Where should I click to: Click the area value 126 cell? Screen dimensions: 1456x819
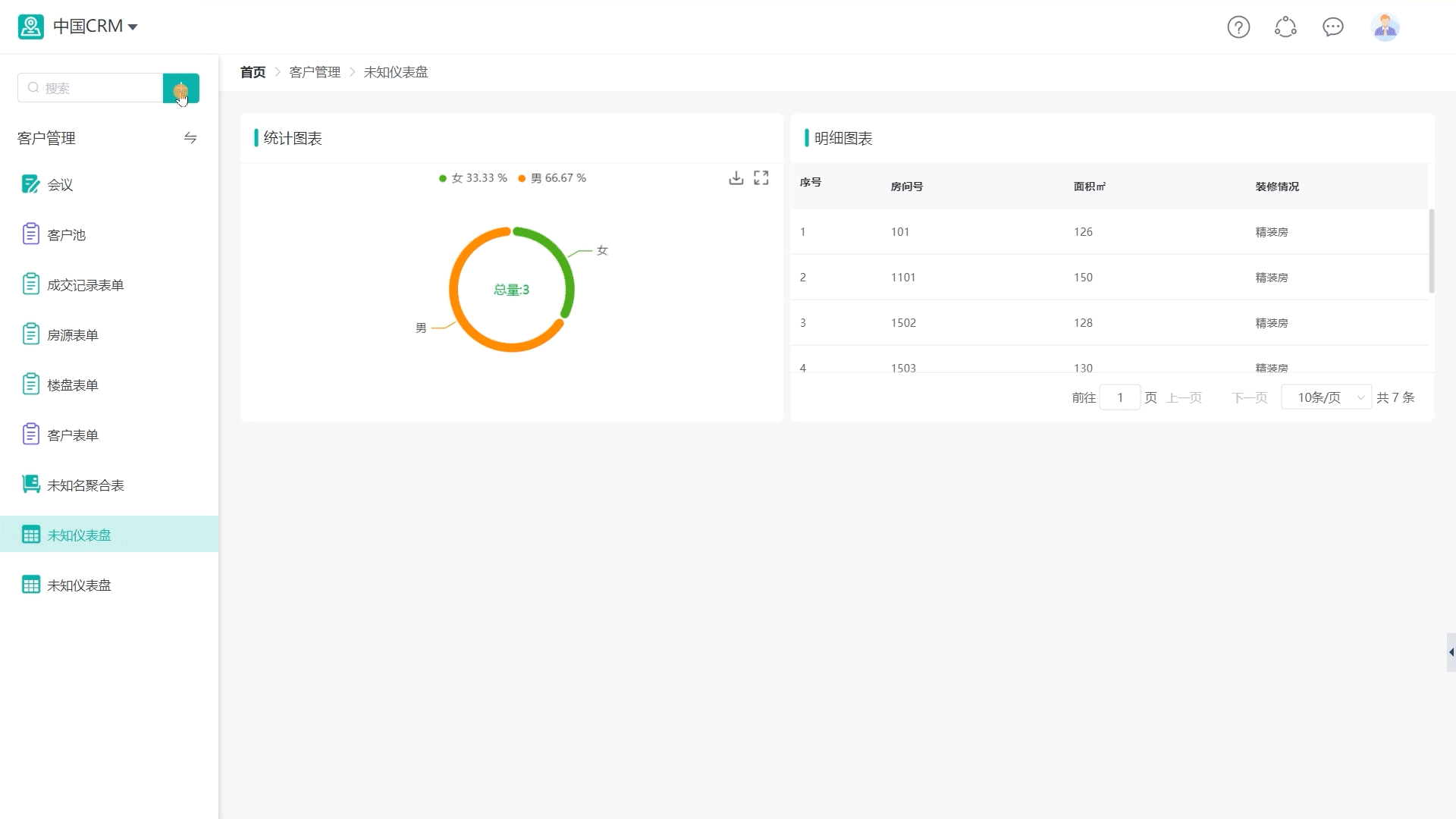[x=1083, y=232]
